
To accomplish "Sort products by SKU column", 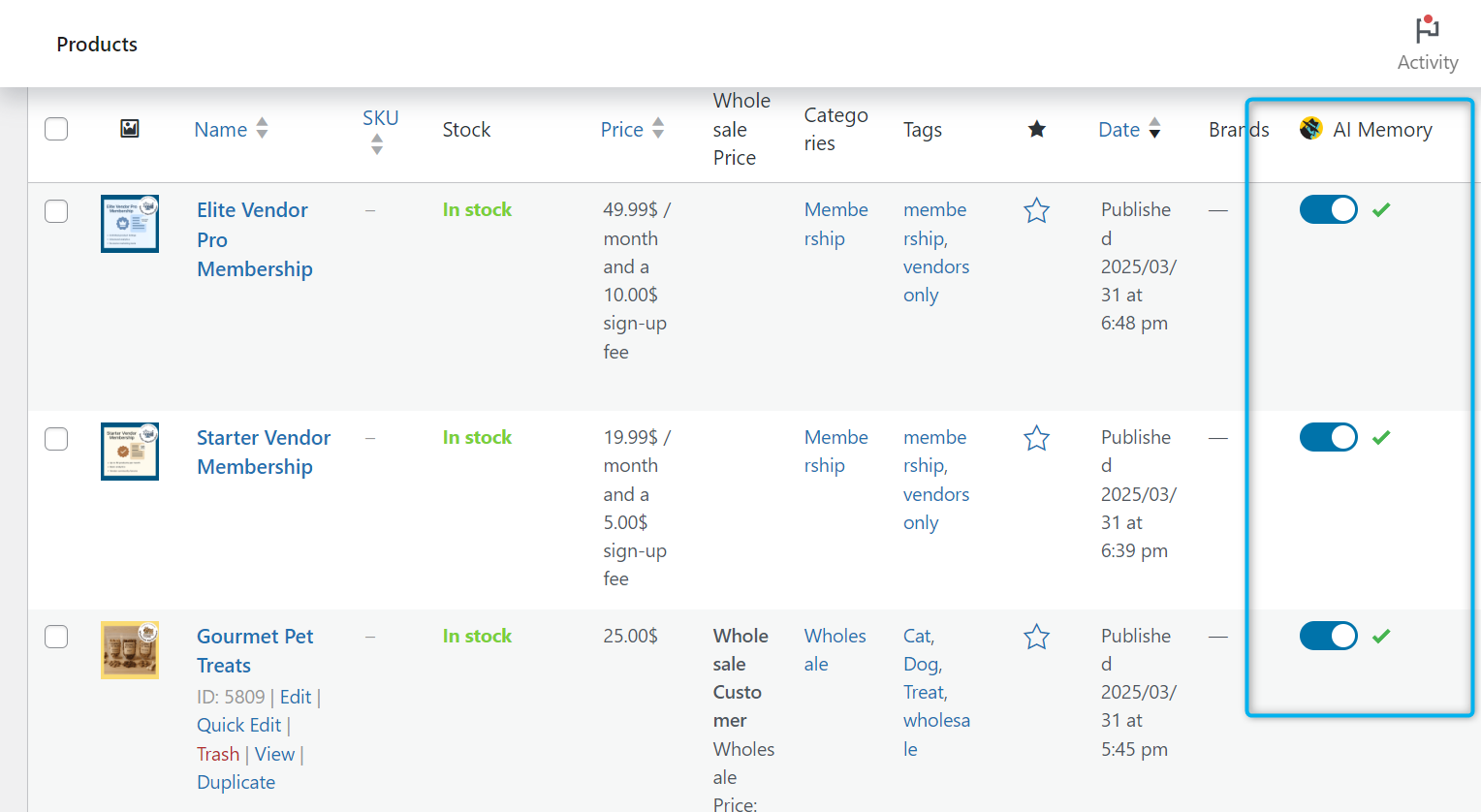I will tap(380, 130).
